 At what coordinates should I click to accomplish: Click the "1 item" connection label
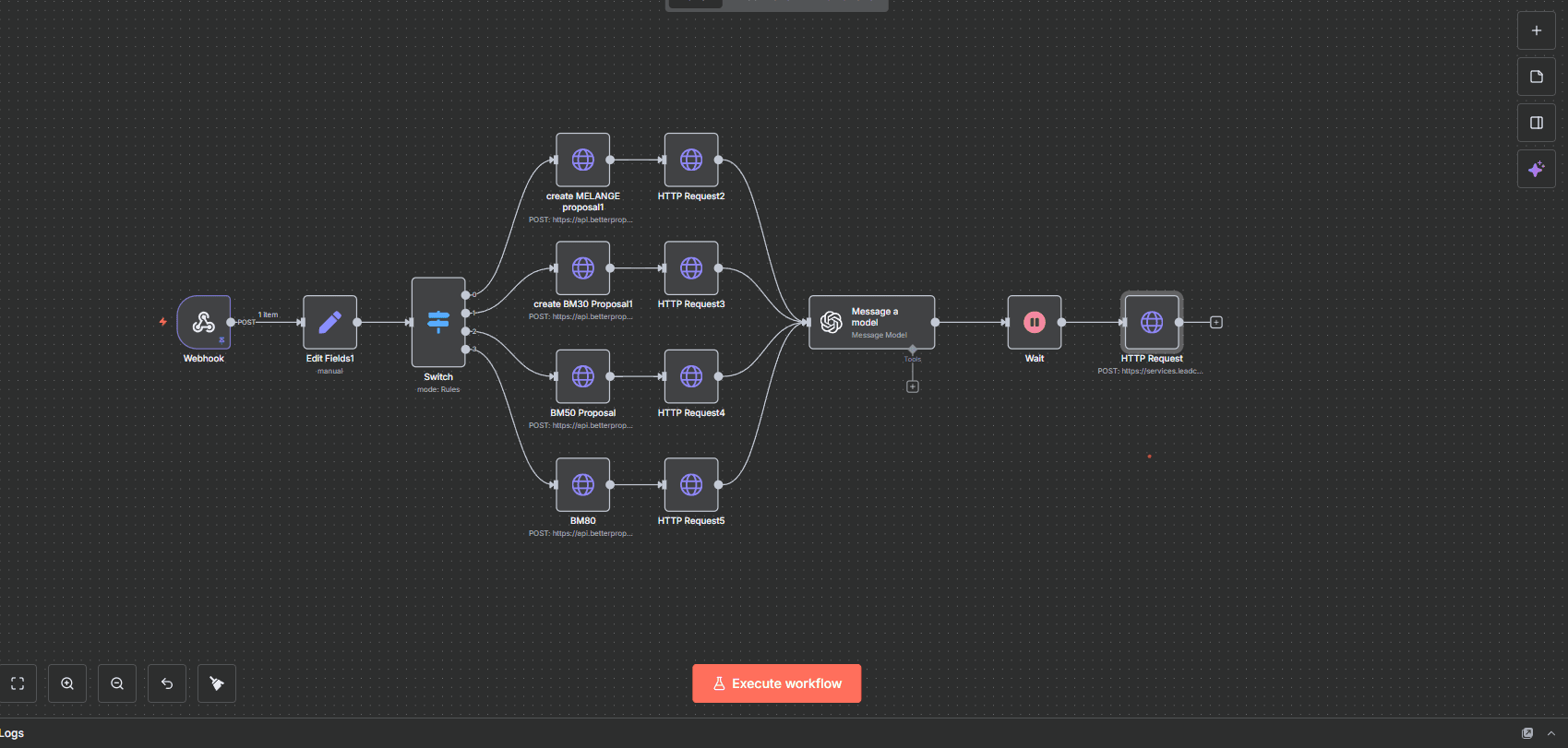(268, 315)
